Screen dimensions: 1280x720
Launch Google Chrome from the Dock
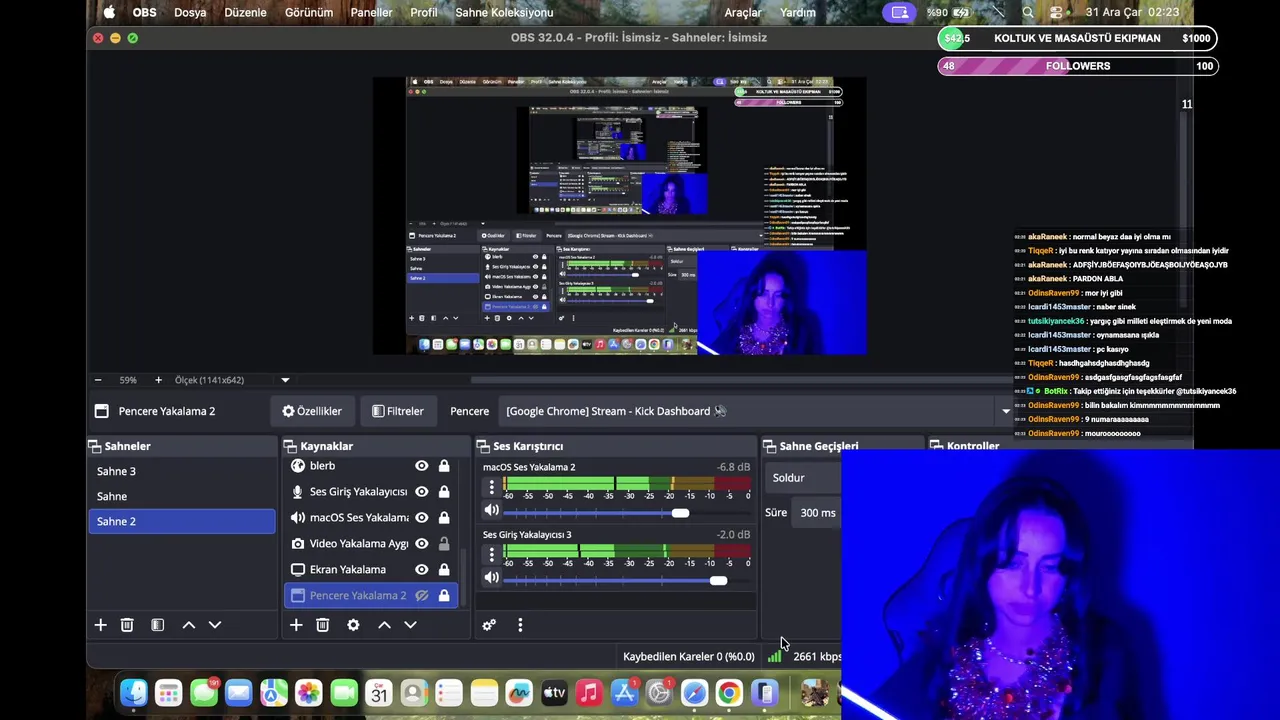(x=729, y=692)
